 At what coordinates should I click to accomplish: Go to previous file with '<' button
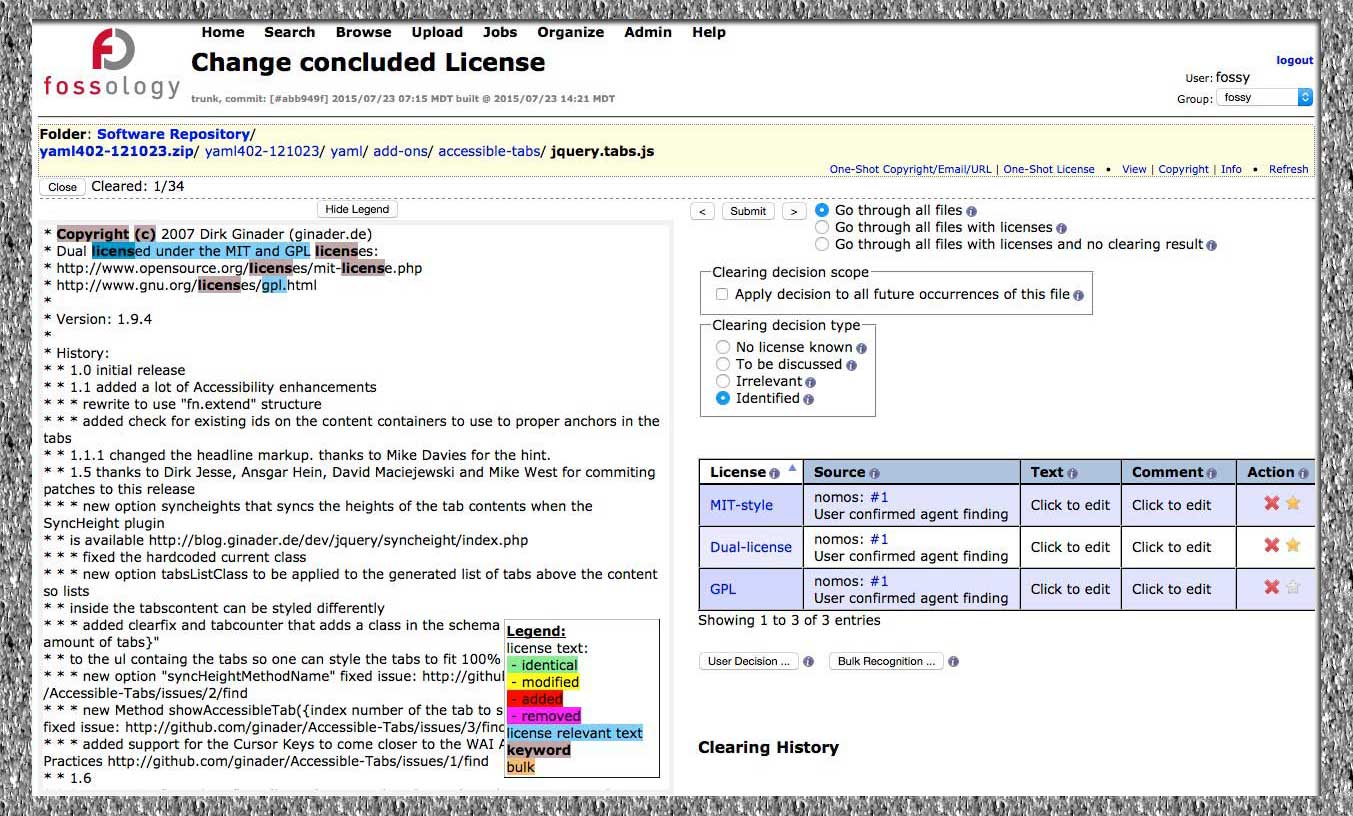(703, 211)
